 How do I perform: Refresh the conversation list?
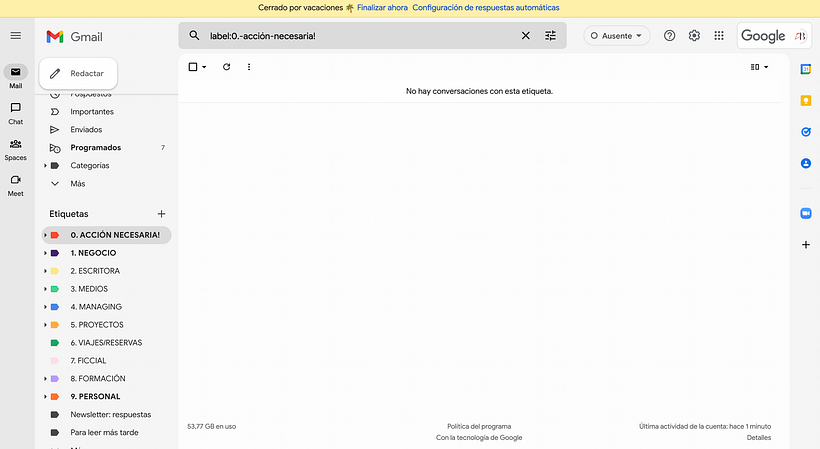tap(226, 67)
